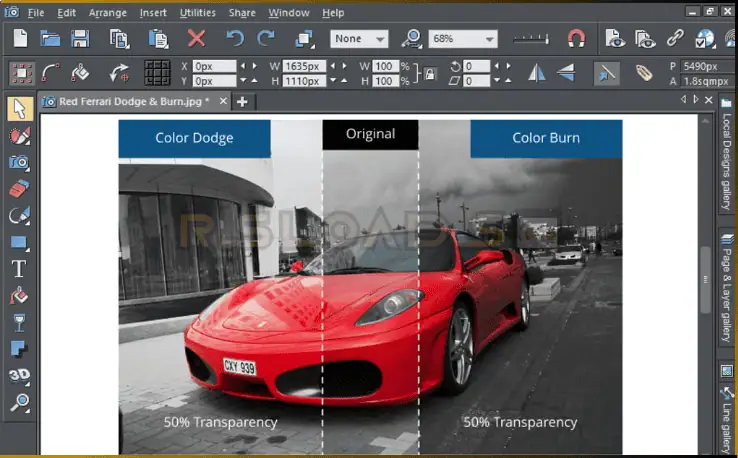Click the vertical scrollbar thumb
Image resolution: width=738 pixels, height=458 pixels.
[705, 280]
